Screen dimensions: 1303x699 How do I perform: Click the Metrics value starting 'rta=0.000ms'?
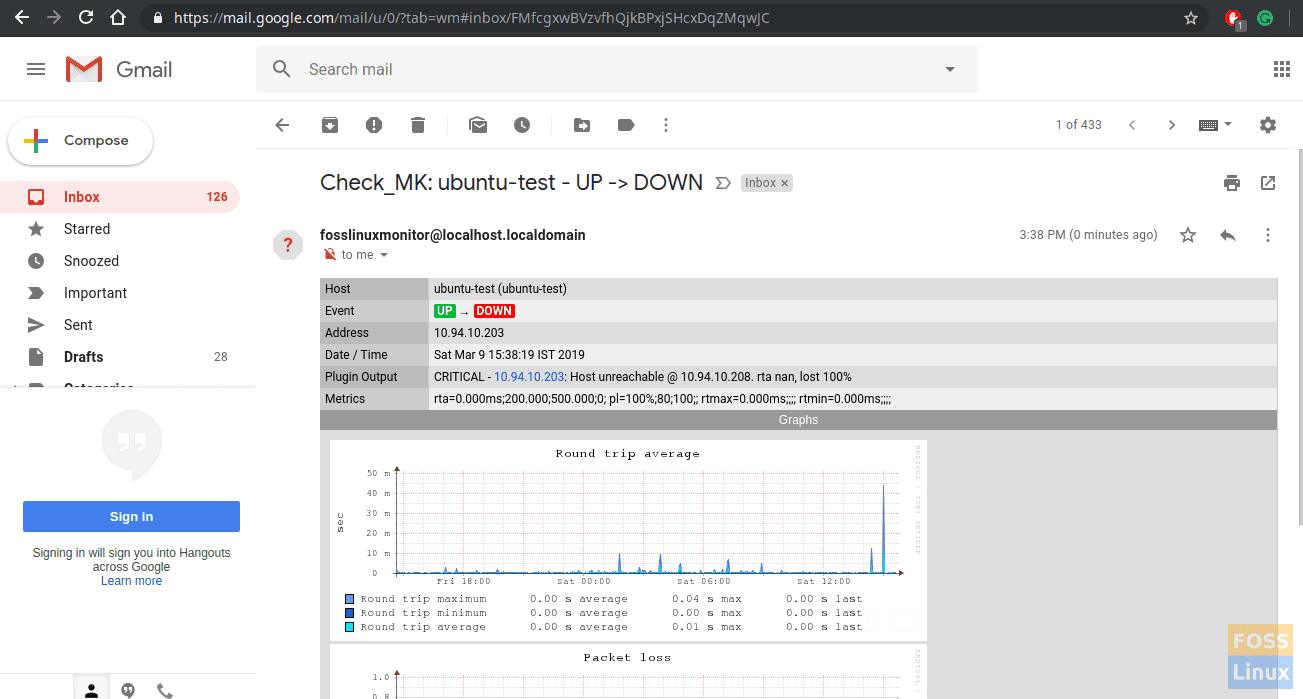click(x=662, y=399)
